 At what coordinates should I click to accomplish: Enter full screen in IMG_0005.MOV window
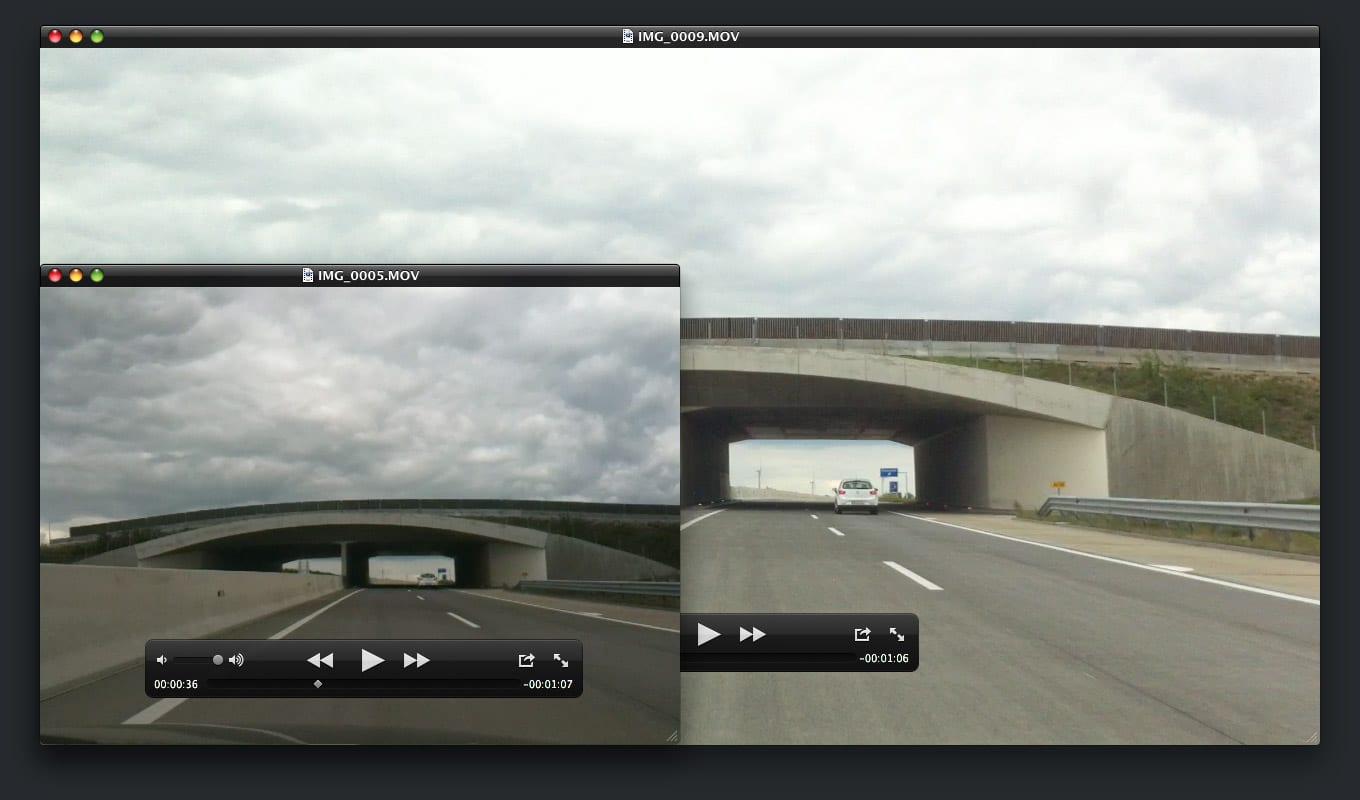click(x=561, y=660)
